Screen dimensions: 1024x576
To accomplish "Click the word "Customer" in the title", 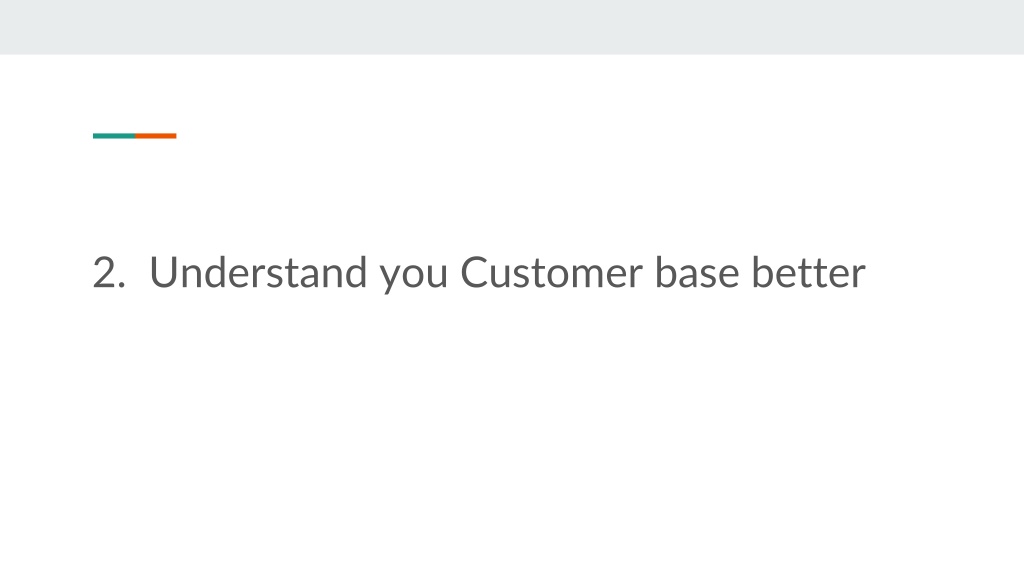I will tap(551, 272).
